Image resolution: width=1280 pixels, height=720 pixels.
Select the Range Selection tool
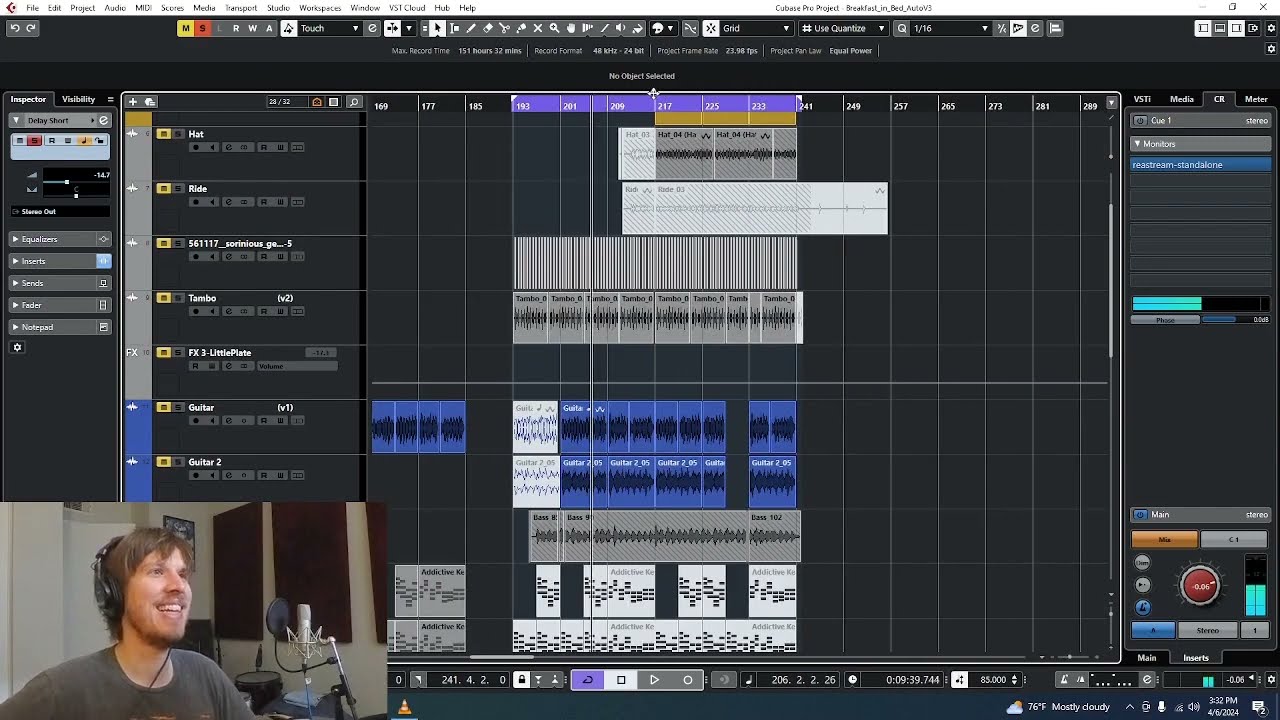(454, 28)
